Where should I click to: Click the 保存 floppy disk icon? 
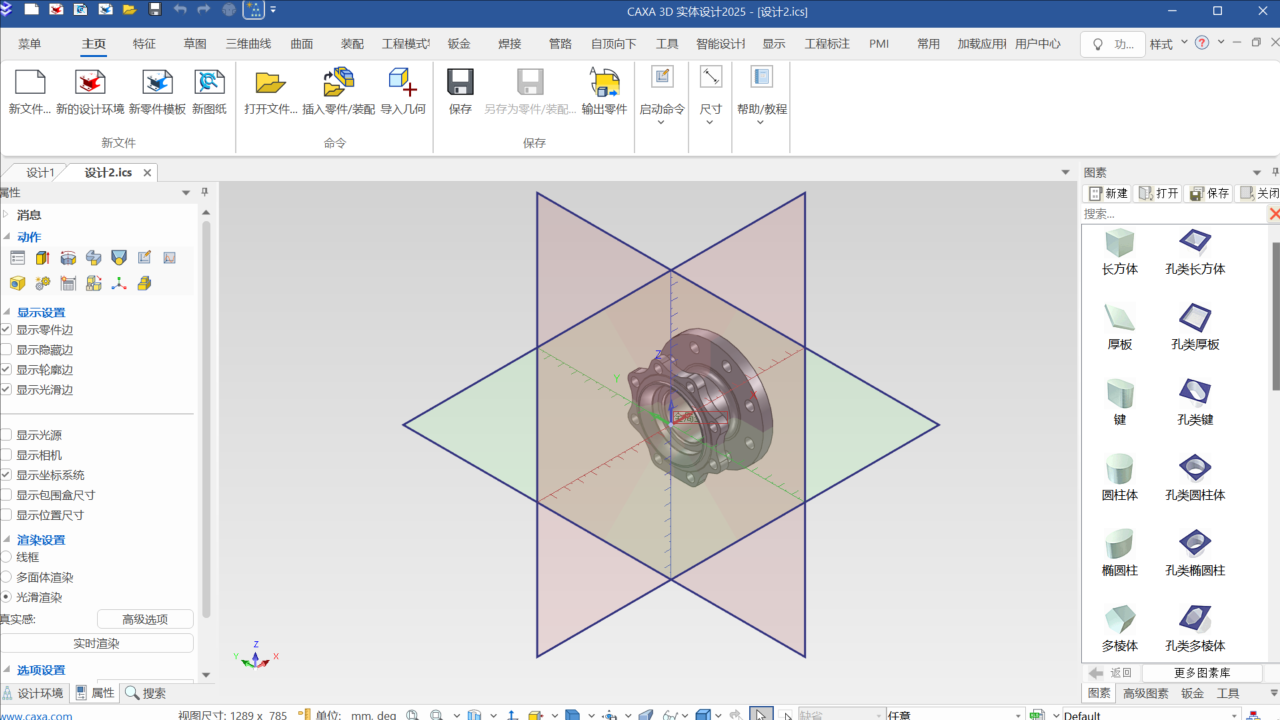460,82
